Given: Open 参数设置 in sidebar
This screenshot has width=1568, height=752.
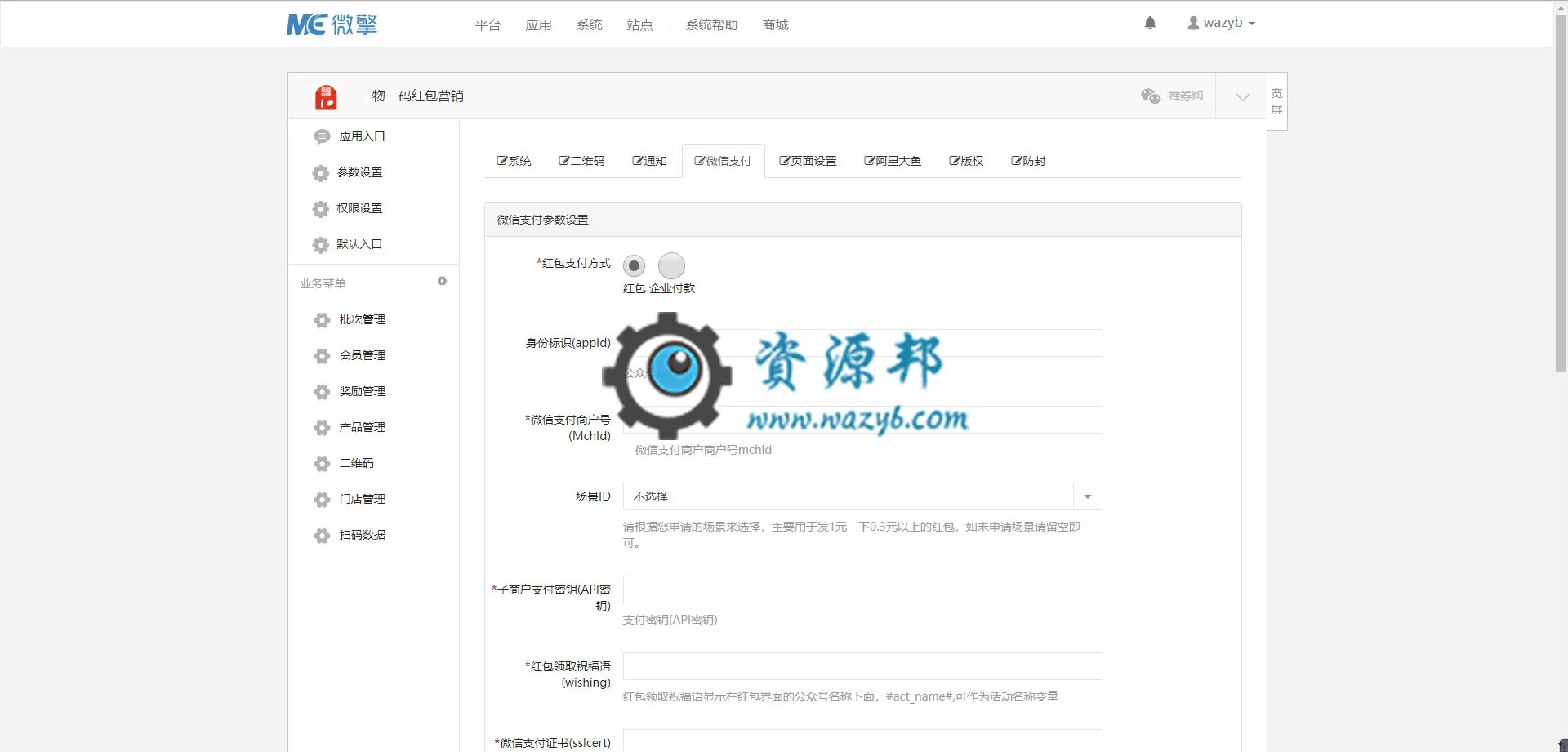Looking at the screenshot, I should (359, 172).
